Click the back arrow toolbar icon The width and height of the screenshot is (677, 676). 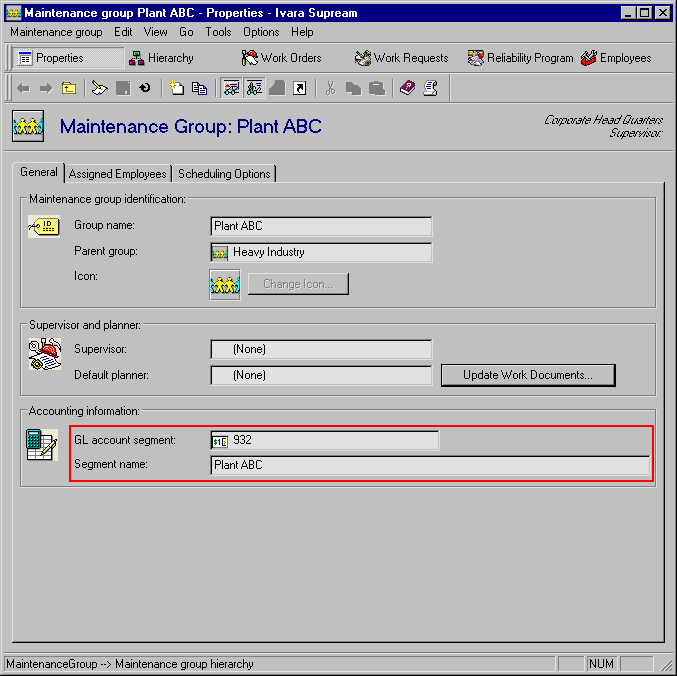[x=23, y=88]
